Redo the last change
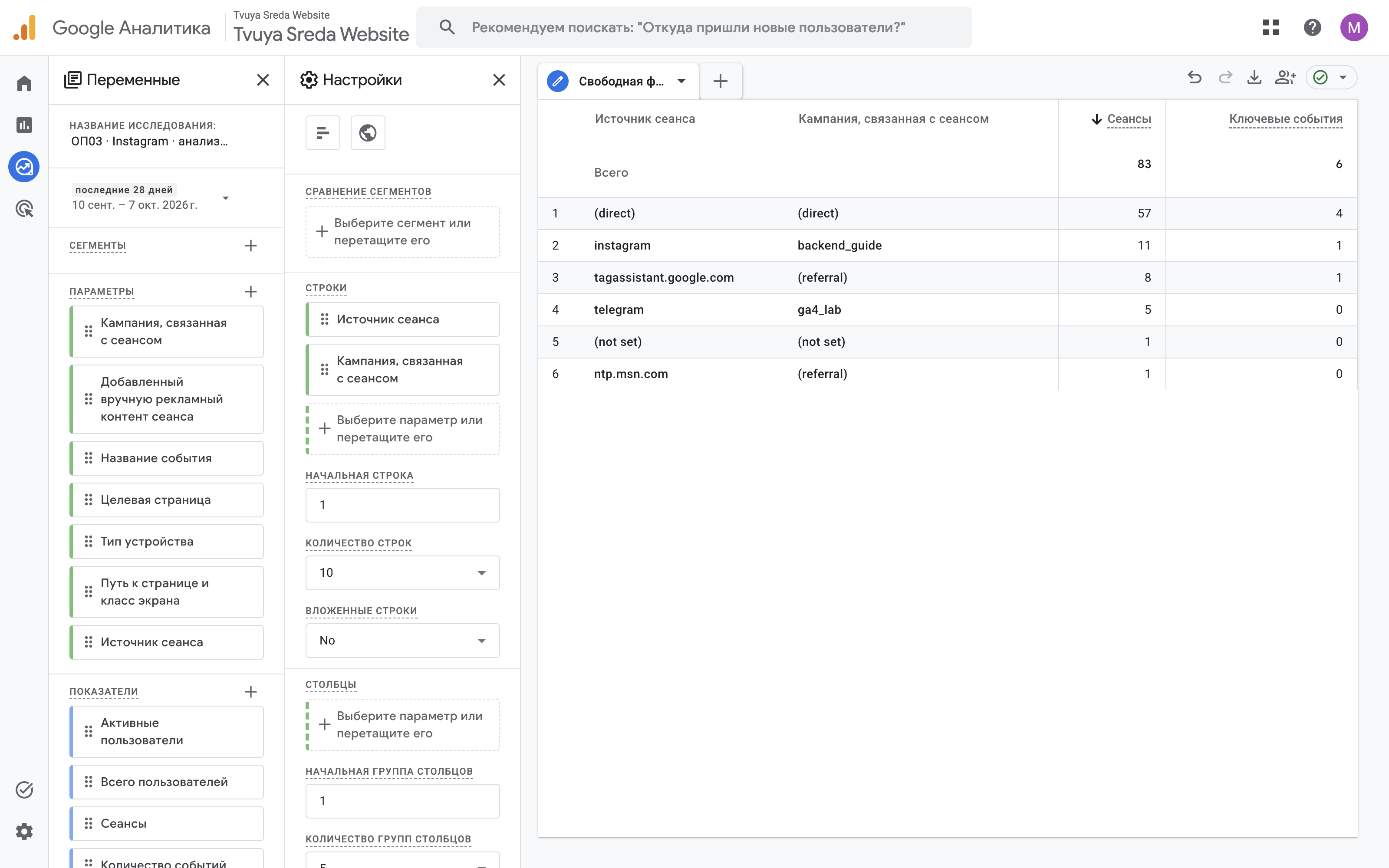Image resolution: width=1389 pixels, height=868 pixels. 1225,78
